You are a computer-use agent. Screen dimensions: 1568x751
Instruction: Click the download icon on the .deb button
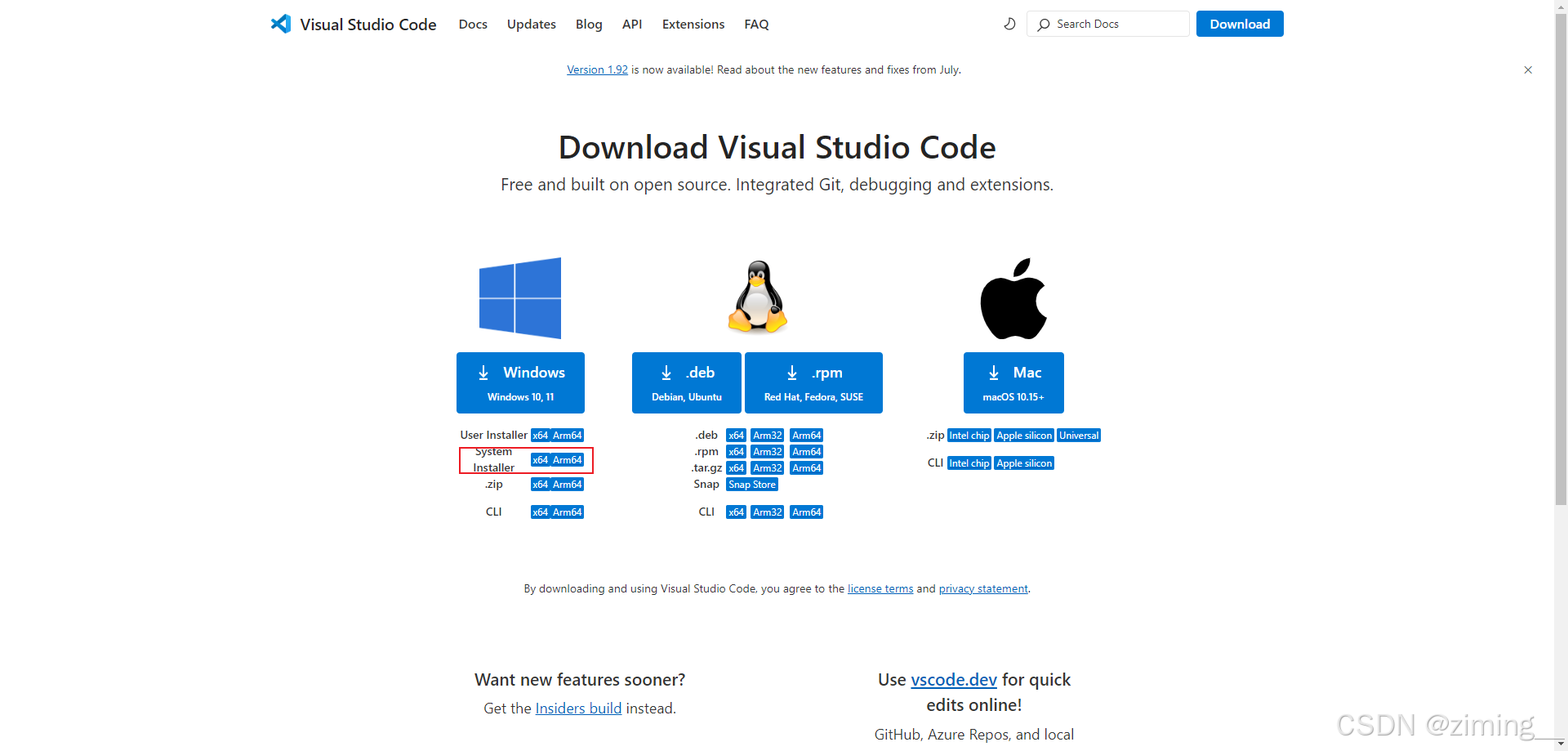coord(666,373)
